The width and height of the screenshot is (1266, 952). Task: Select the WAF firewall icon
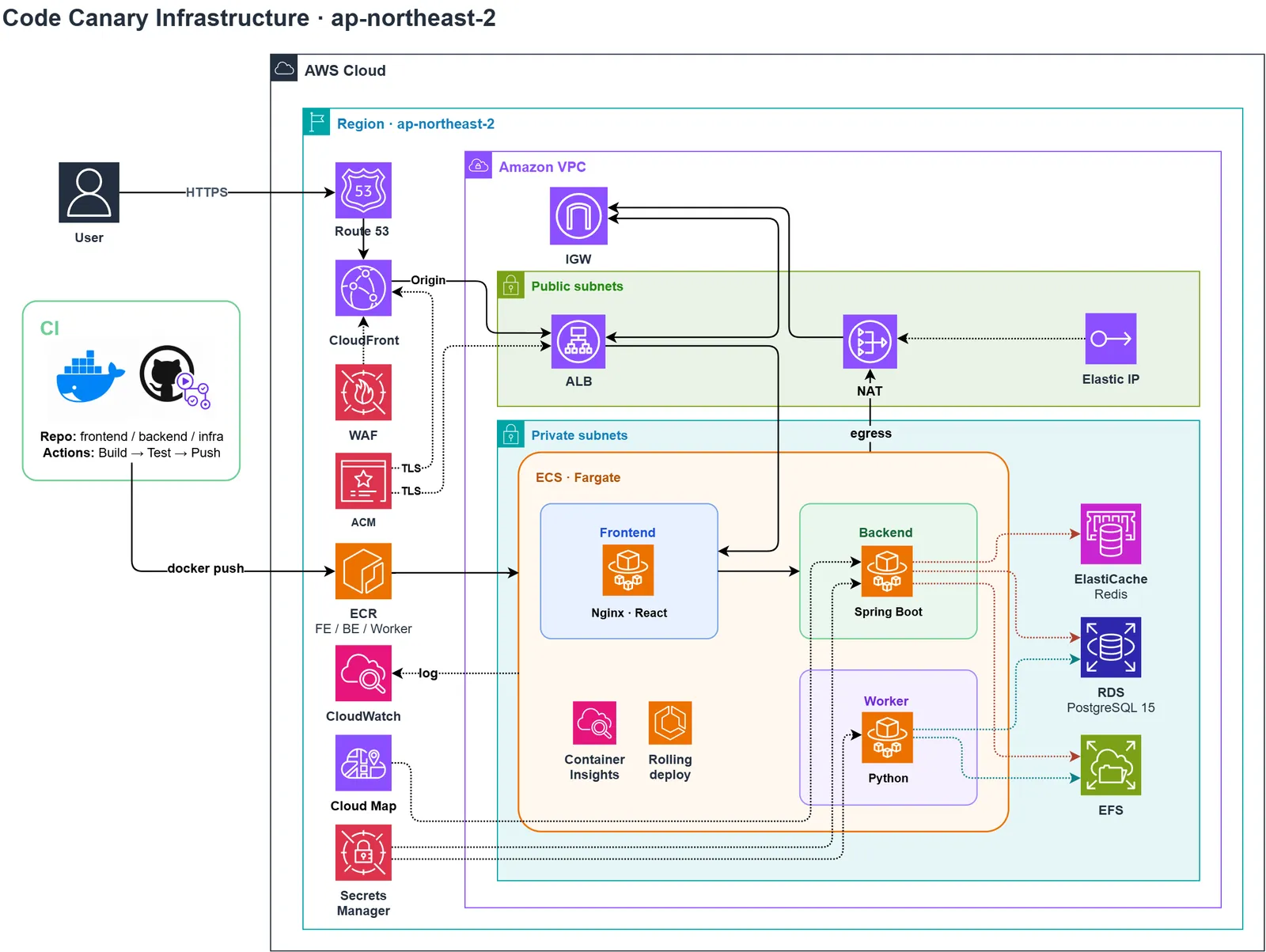pos(363,393)
